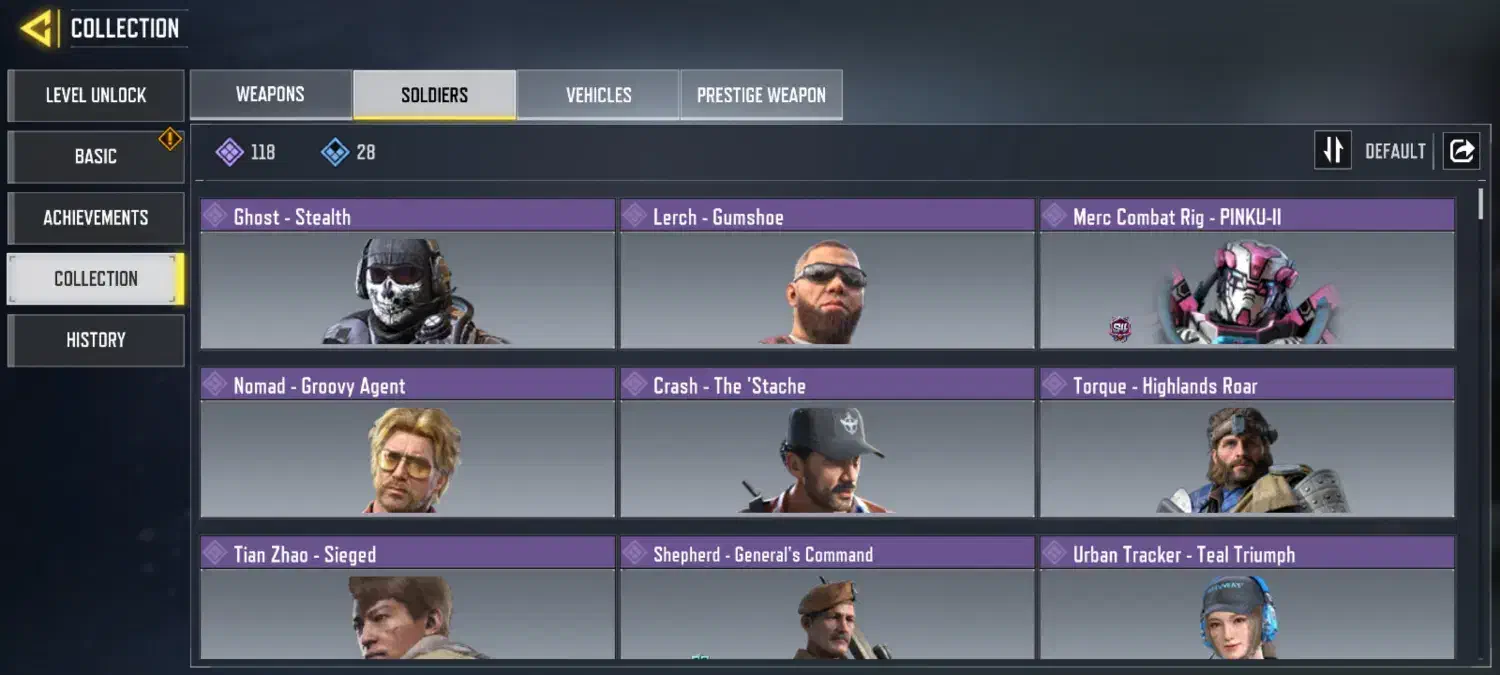Open the Vehicles tab
Viewport: 1500px width, 675px height.
[x=598, y=95]
